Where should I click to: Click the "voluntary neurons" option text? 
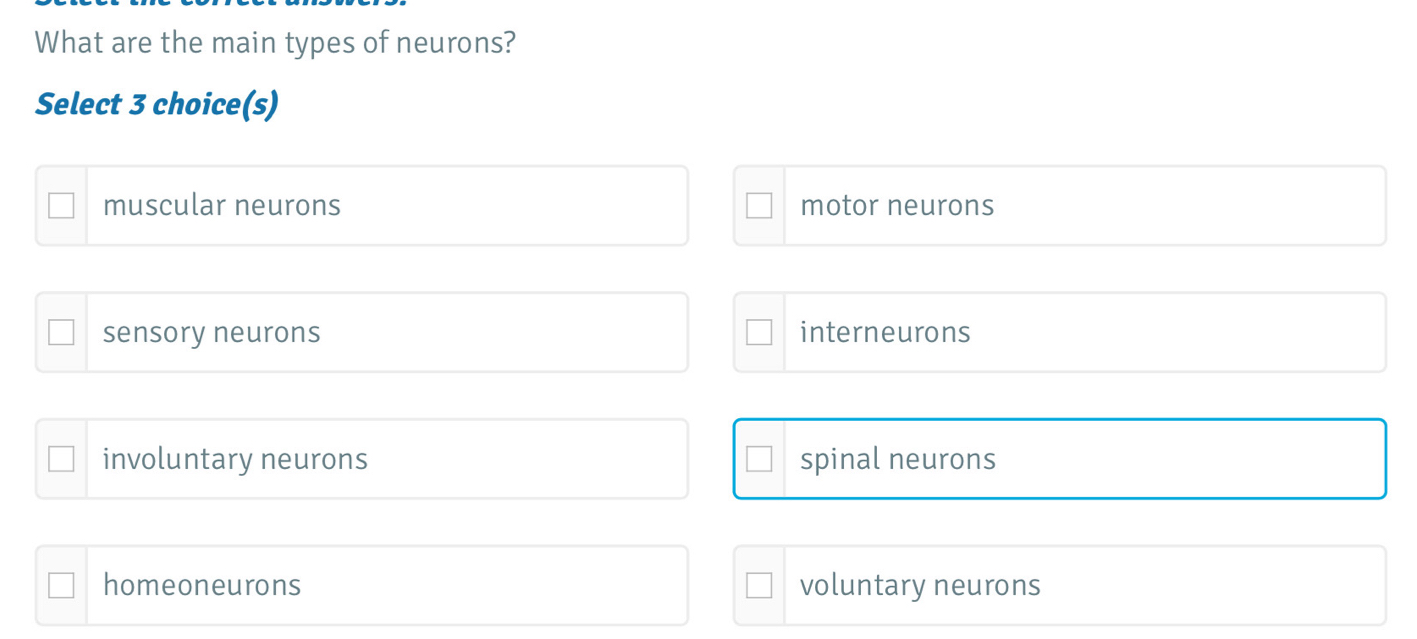click(x=920, y=586)
